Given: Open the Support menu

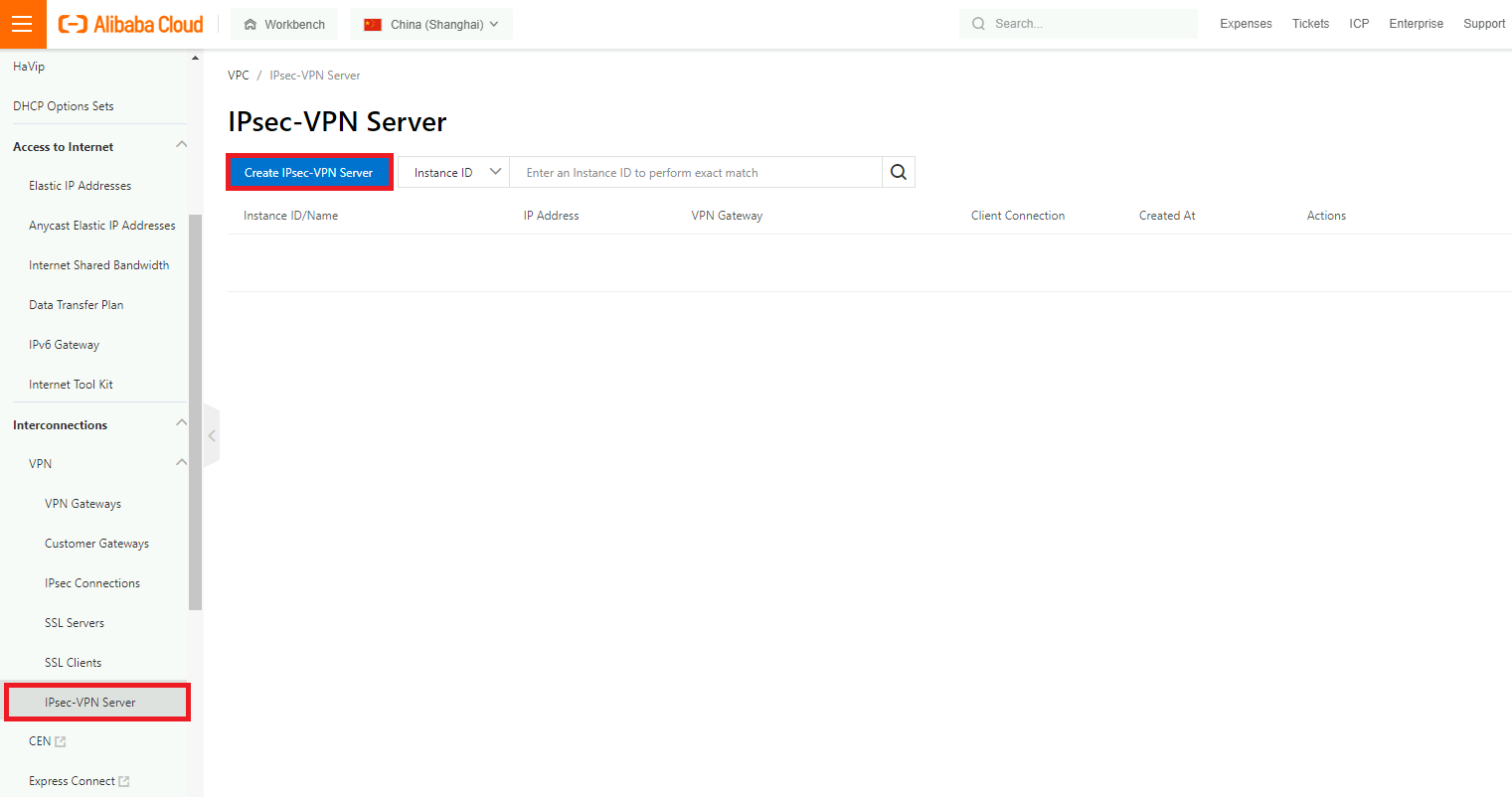Looking at the screenshot, I should (x=1484, y=24).
